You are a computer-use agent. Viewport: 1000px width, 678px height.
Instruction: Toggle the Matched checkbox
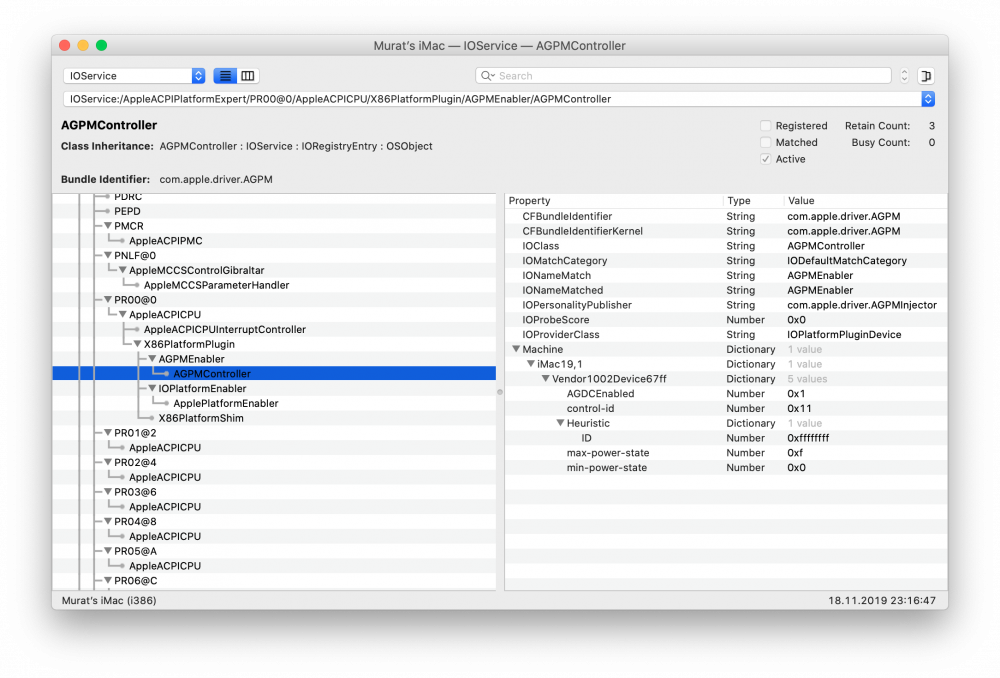[x=766, y=142]
